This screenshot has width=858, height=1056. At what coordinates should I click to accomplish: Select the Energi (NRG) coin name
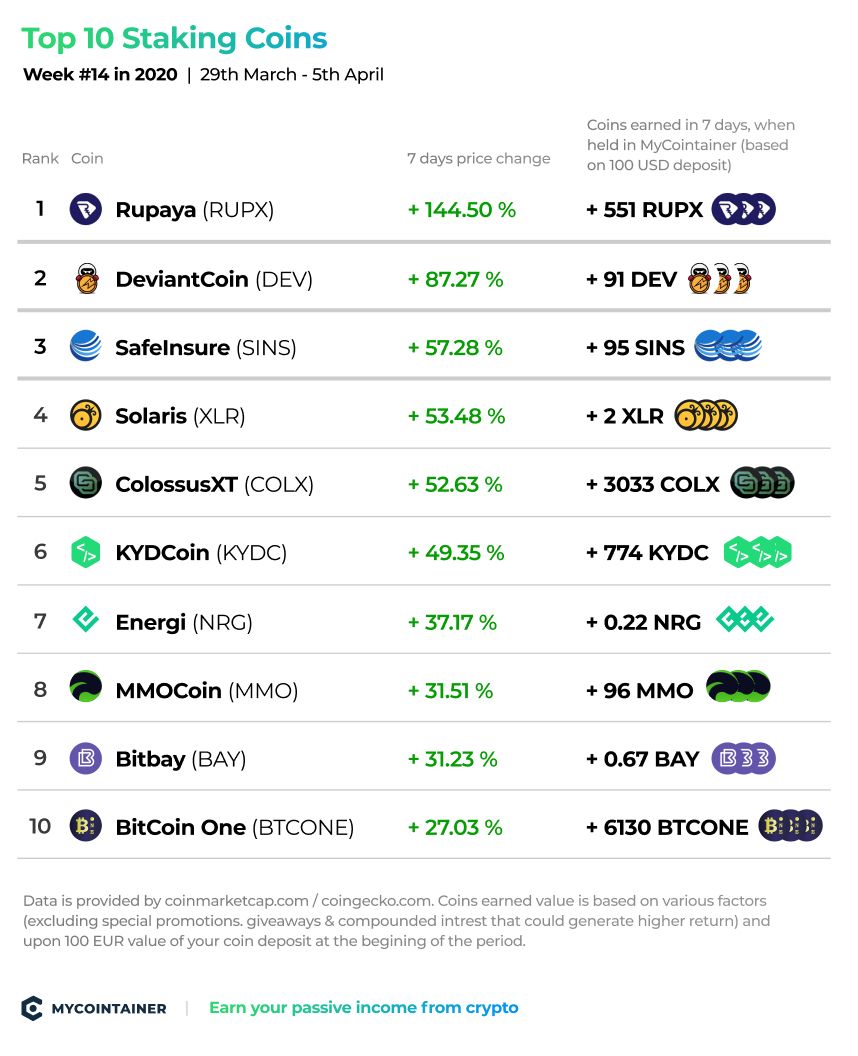[184, 622]
